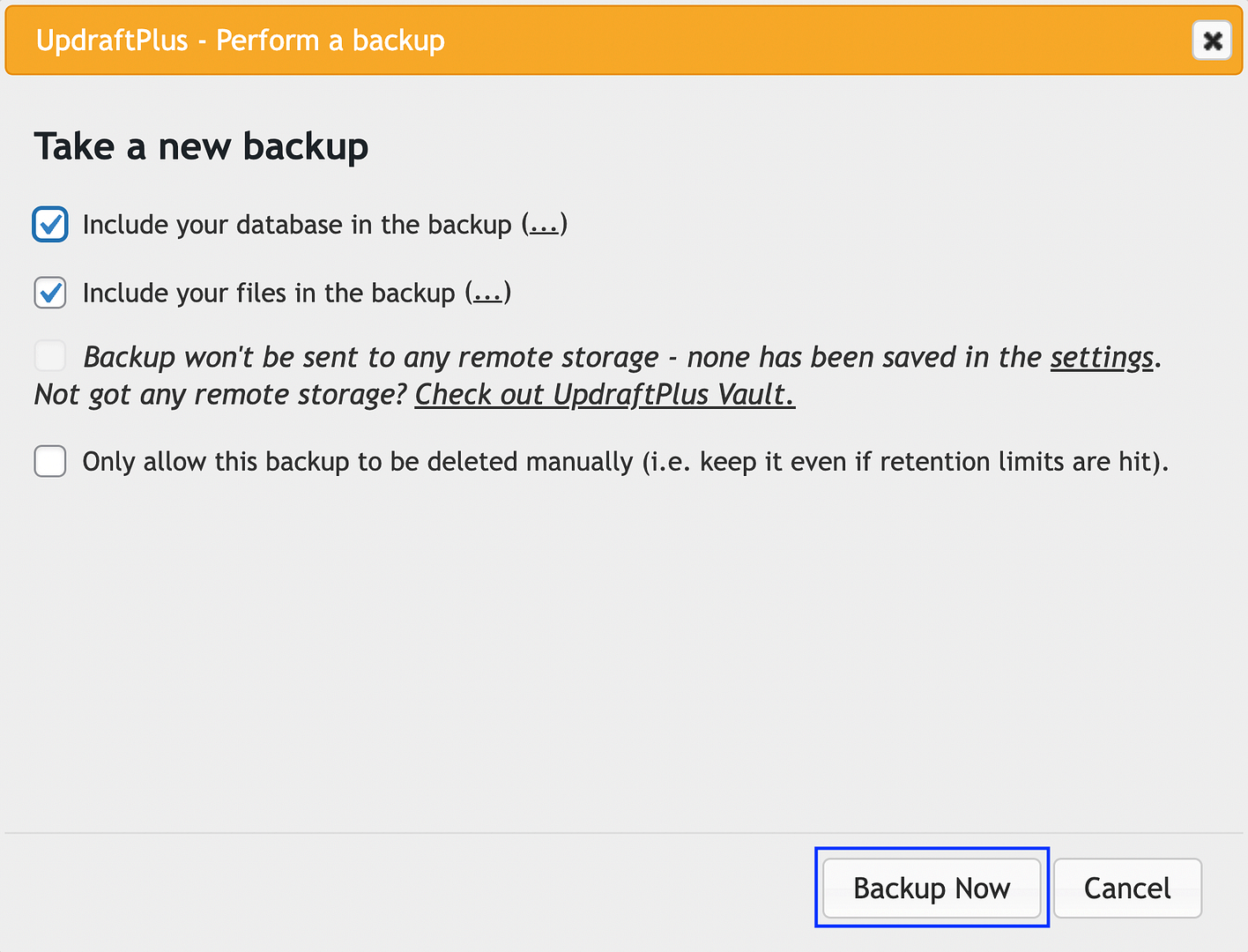Follow the 'Check out UpdraftPlus Vault' link
This screenshot has width=1248, height=952.
click(604, 395)
